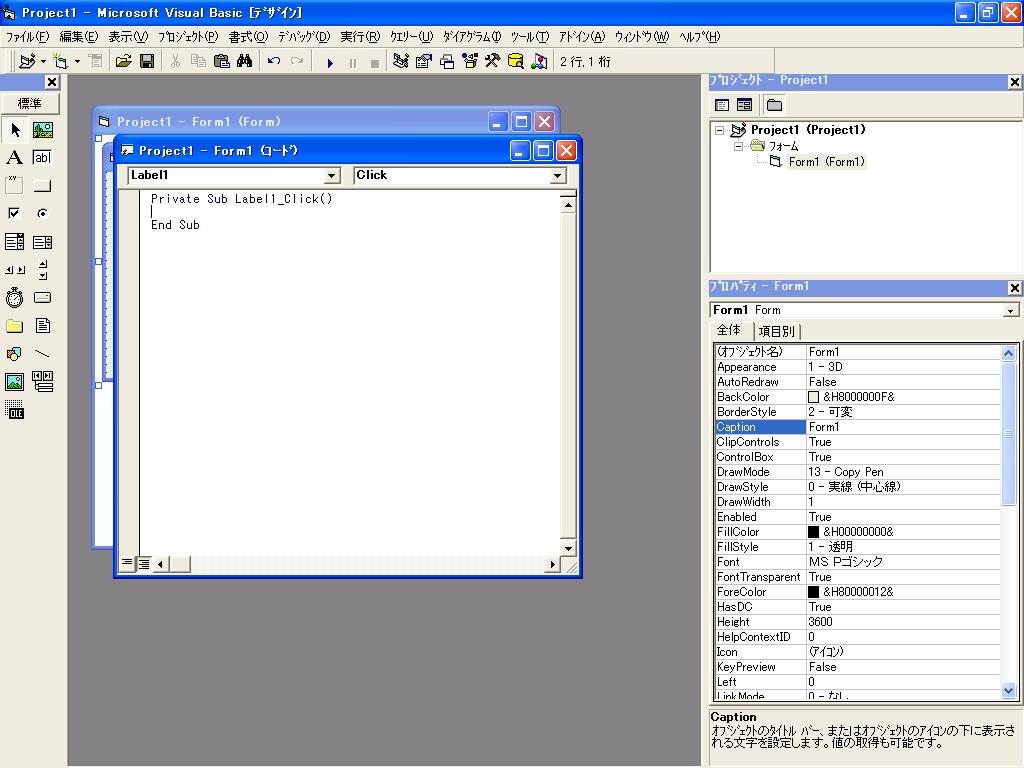Select the TextBox control tool
This screenshot has height=768, width=1024.
coord(42,157)
